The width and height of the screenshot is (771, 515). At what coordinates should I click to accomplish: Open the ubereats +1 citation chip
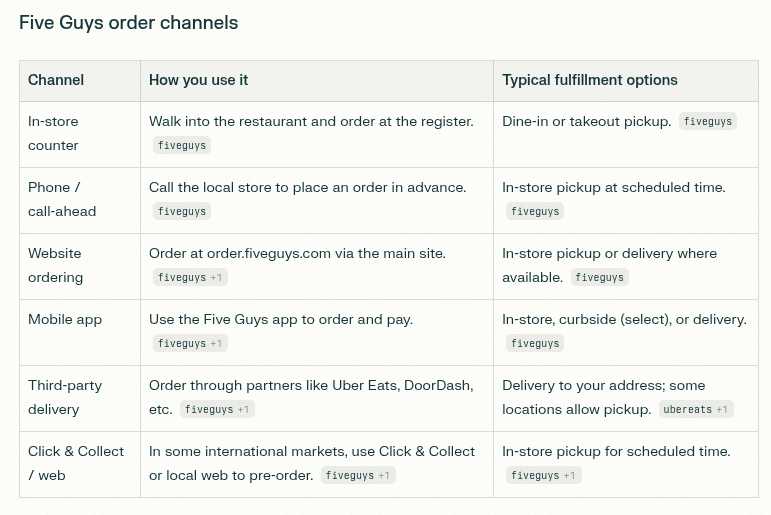pyautogui.click(x=696, y=409)
